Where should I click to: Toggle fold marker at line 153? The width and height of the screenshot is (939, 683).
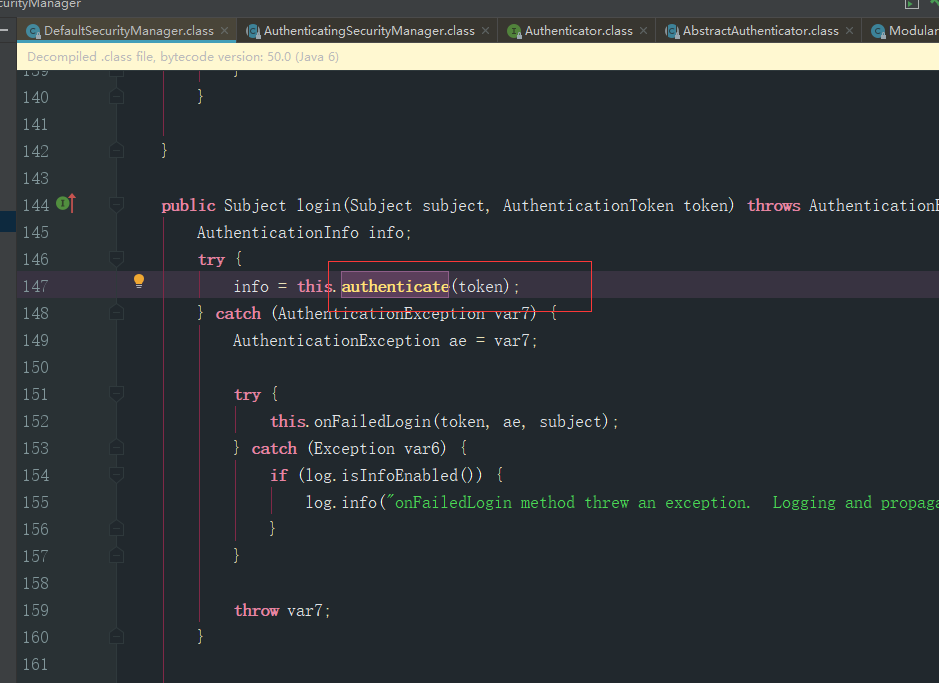pyautogui.click(x=117, y=448)
